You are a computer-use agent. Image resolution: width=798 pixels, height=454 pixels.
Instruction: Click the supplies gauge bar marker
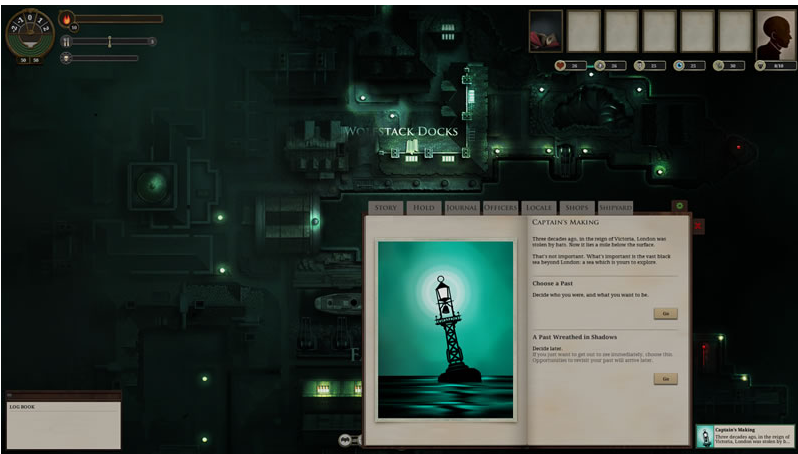point(109,42)
